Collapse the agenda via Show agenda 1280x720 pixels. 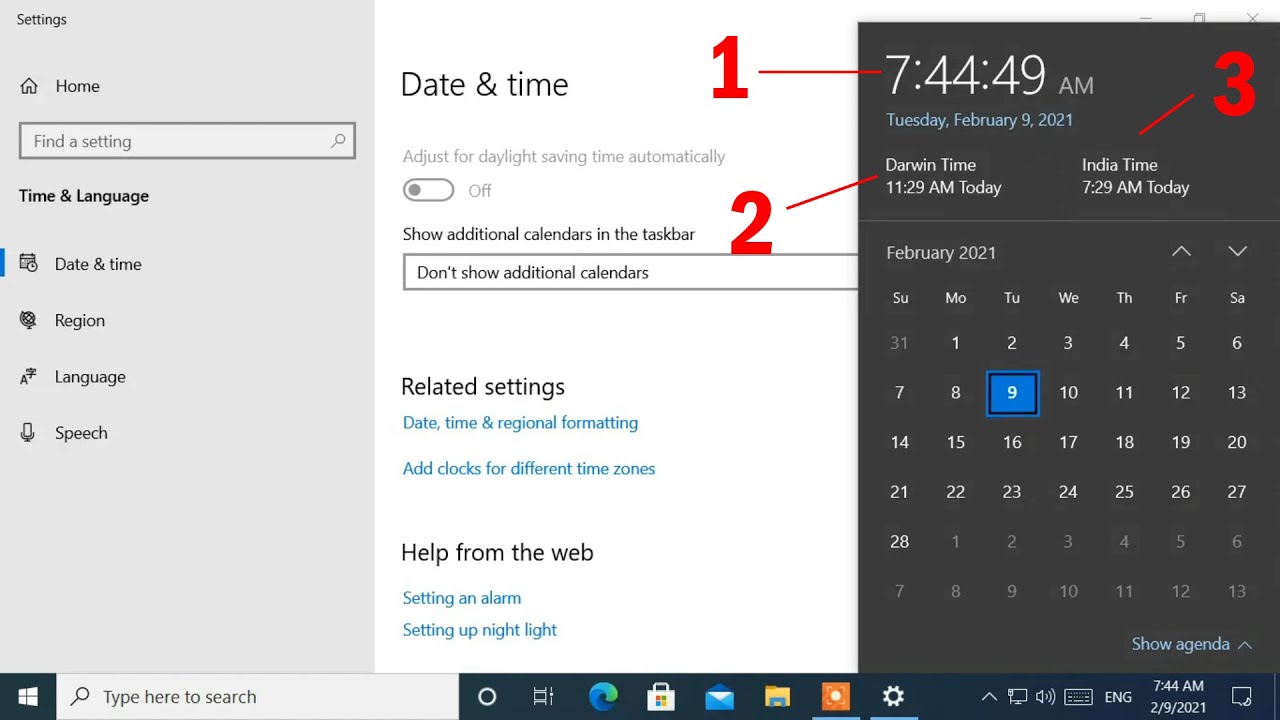coord(1191,644)
